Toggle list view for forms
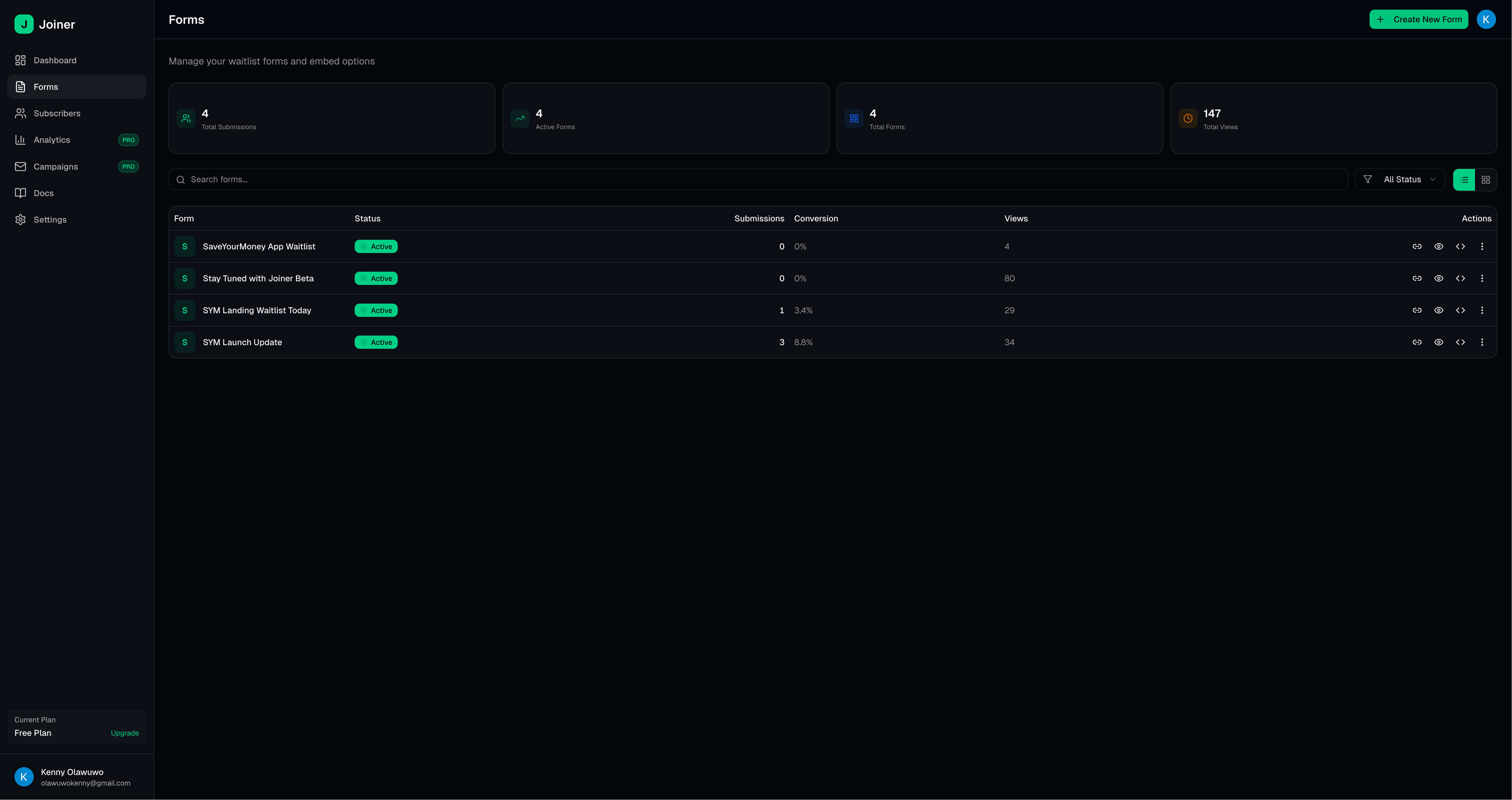Viewport: 1512px width, 800px height. pos(1464,179)
